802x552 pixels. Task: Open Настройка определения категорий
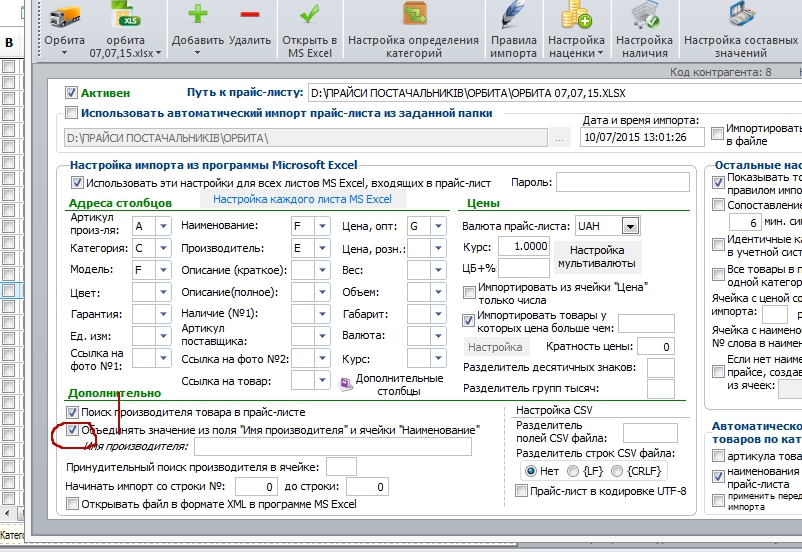pyautogui.click(x=414, y=14)
